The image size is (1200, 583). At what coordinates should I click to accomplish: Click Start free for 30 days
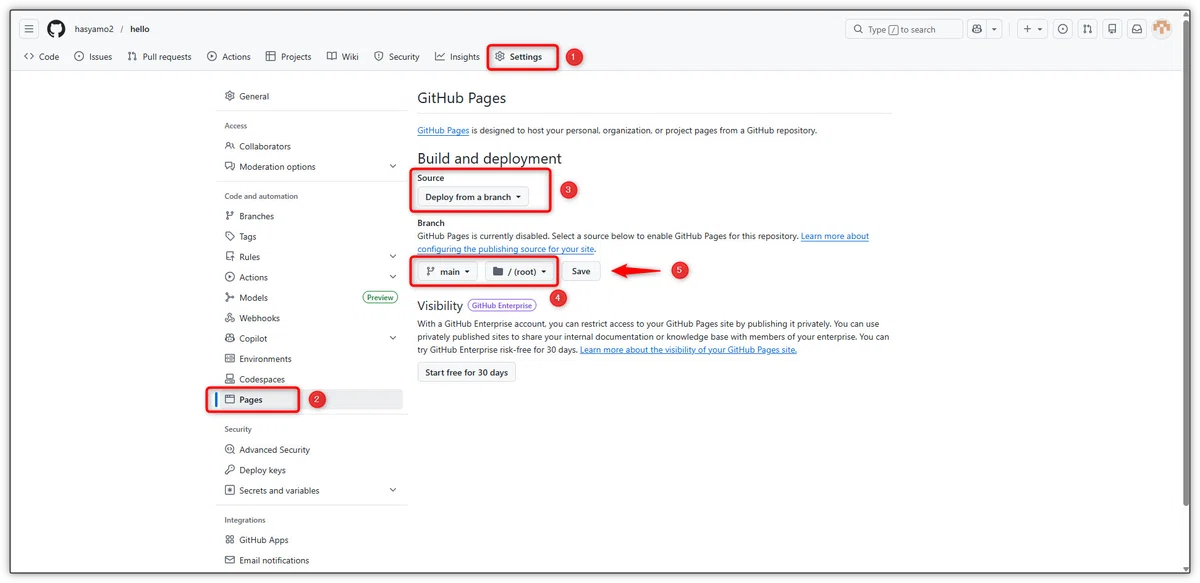tap(466, 372)
